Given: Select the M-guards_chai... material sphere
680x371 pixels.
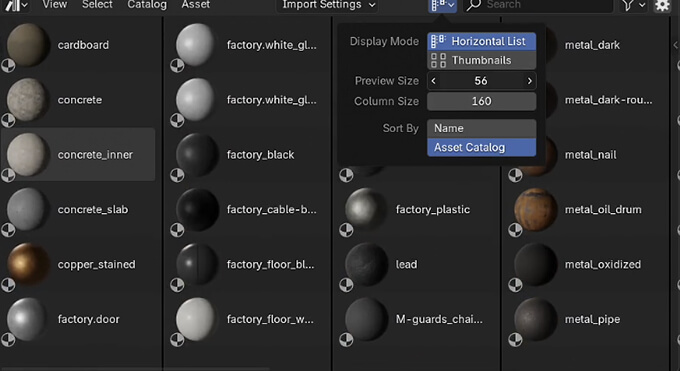Looking at the screenshot, I should pos(366,319).
